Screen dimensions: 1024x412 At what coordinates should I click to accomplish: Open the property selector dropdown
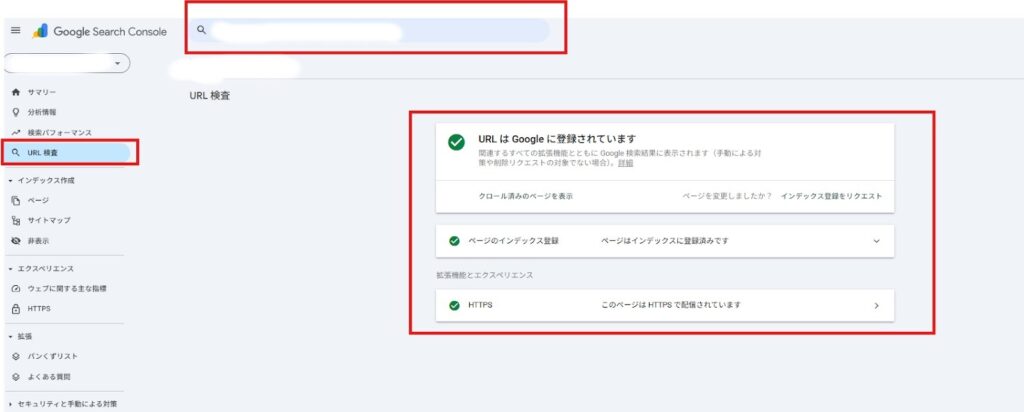click(x=67, y=63)
